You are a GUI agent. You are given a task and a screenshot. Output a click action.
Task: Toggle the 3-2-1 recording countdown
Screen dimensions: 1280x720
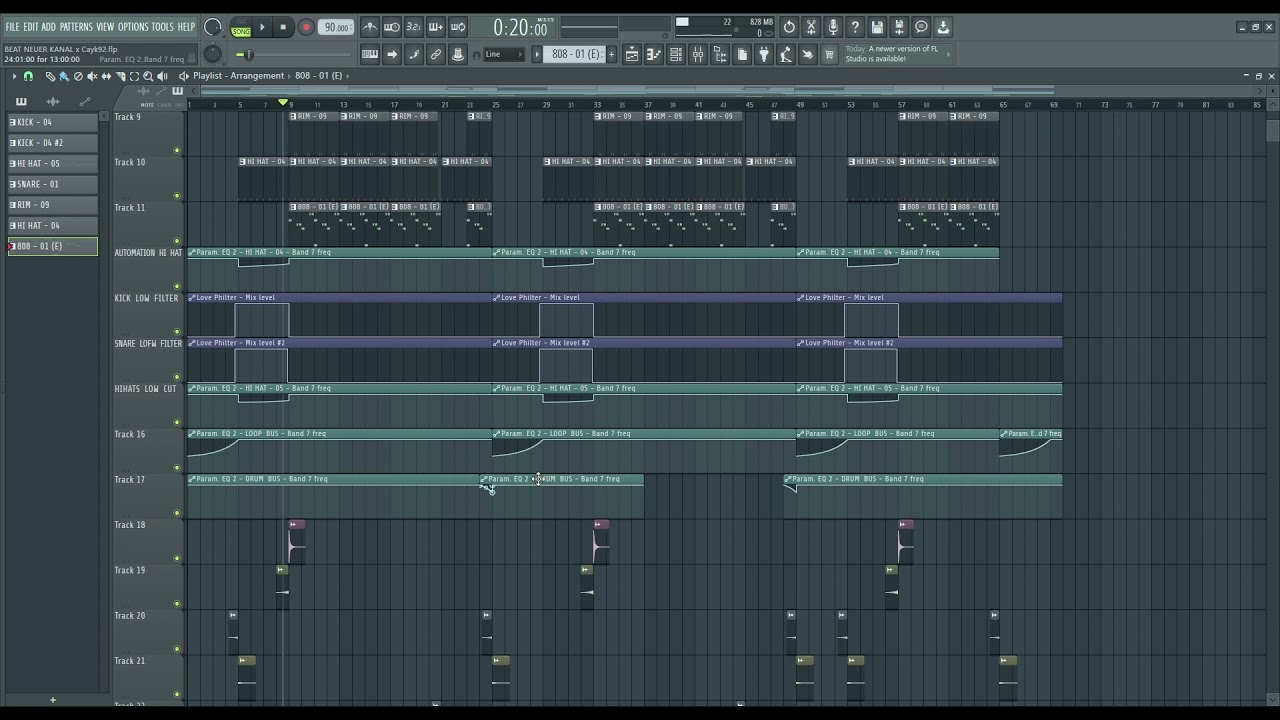pos(414,28)
